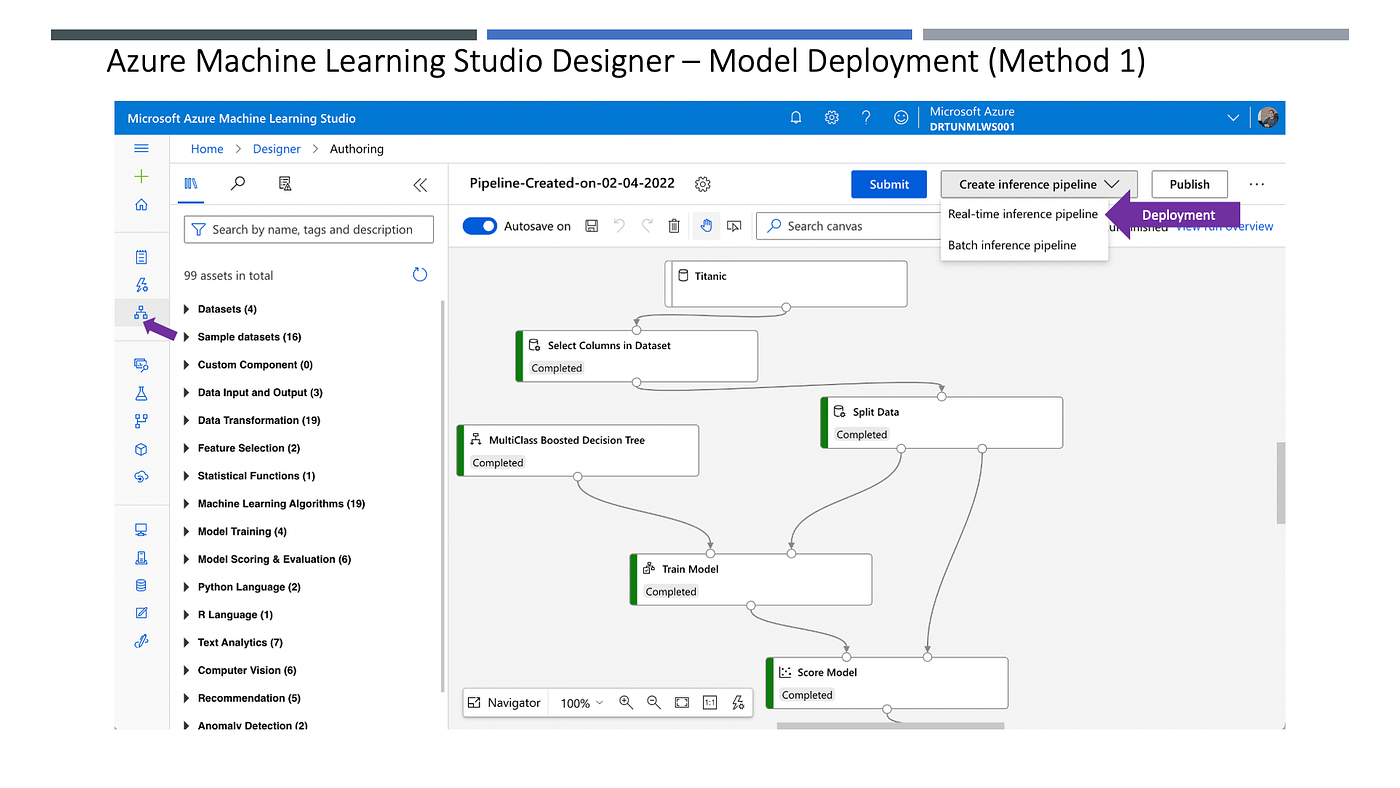Open pipeline settings gear beside pipeline name
The width and height of the screenshot is (1400, 788).
click(703, 184)
